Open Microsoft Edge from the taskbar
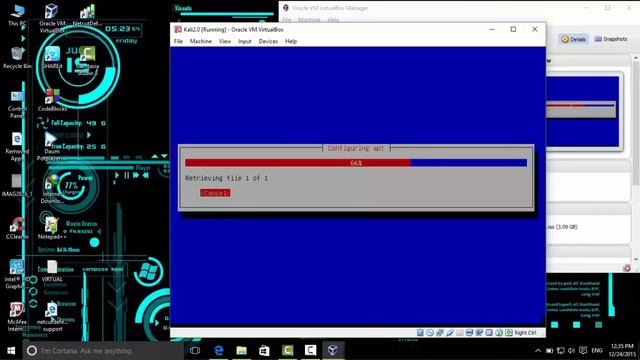Screen dimensions: 640x360 pos(219,350)
